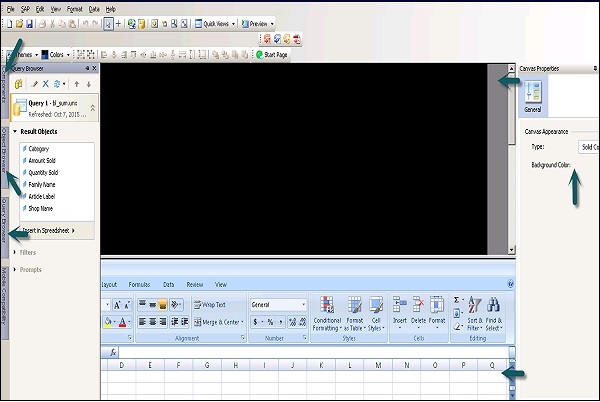Save the dashboard with the floppy disk icon

point(29,24)
